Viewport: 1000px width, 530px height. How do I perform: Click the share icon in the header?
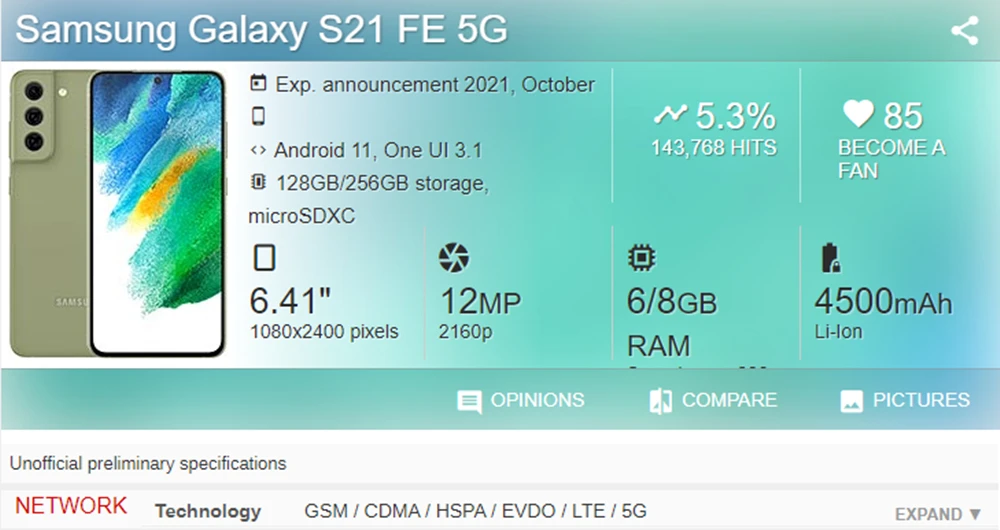(964, 31)
